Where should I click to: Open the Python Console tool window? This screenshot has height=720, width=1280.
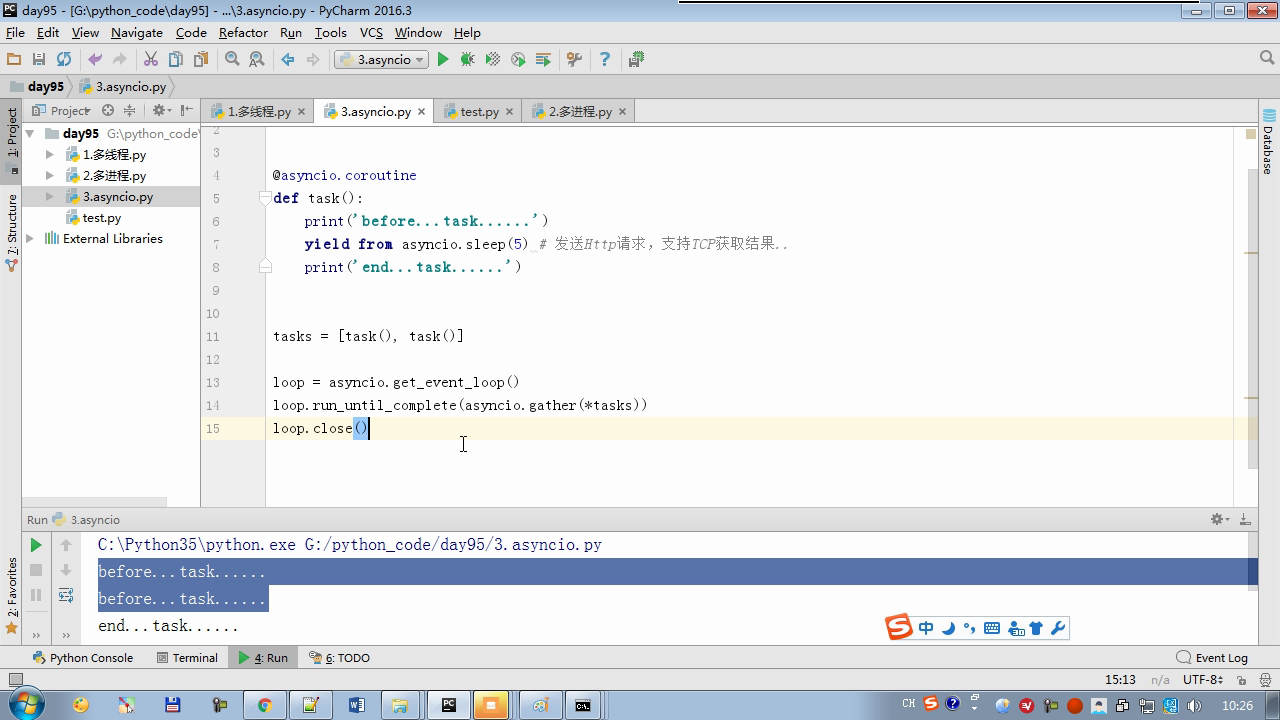[82, 658]
